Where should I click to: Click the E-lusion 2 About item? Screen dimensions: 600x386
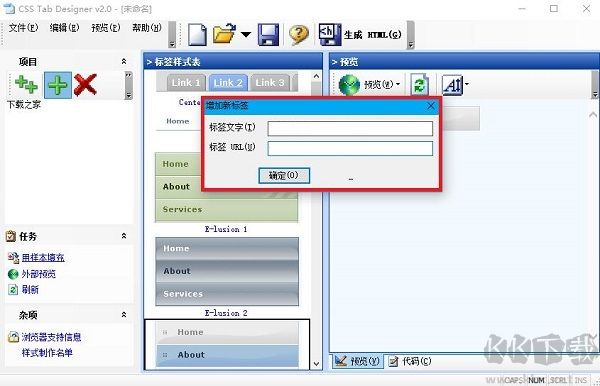click(x=227, y=271)
